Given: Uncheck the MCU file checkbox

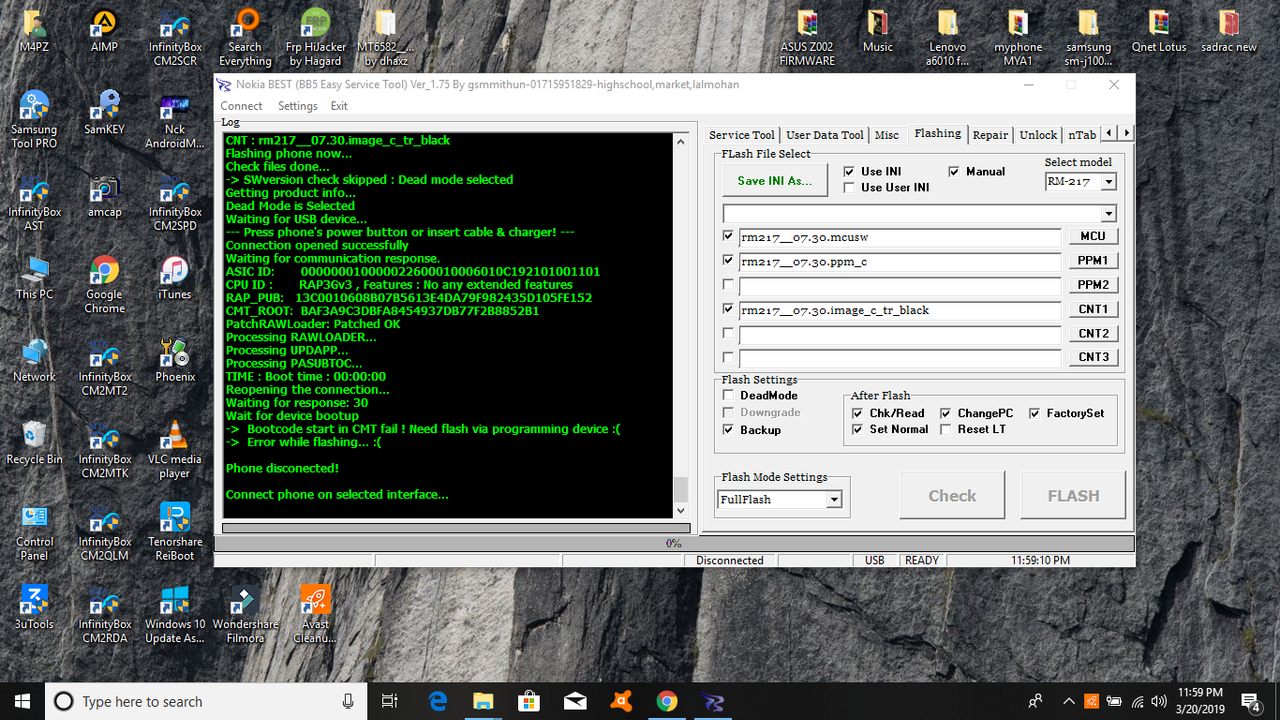Looking at the screenshot, I should point(728,236).
